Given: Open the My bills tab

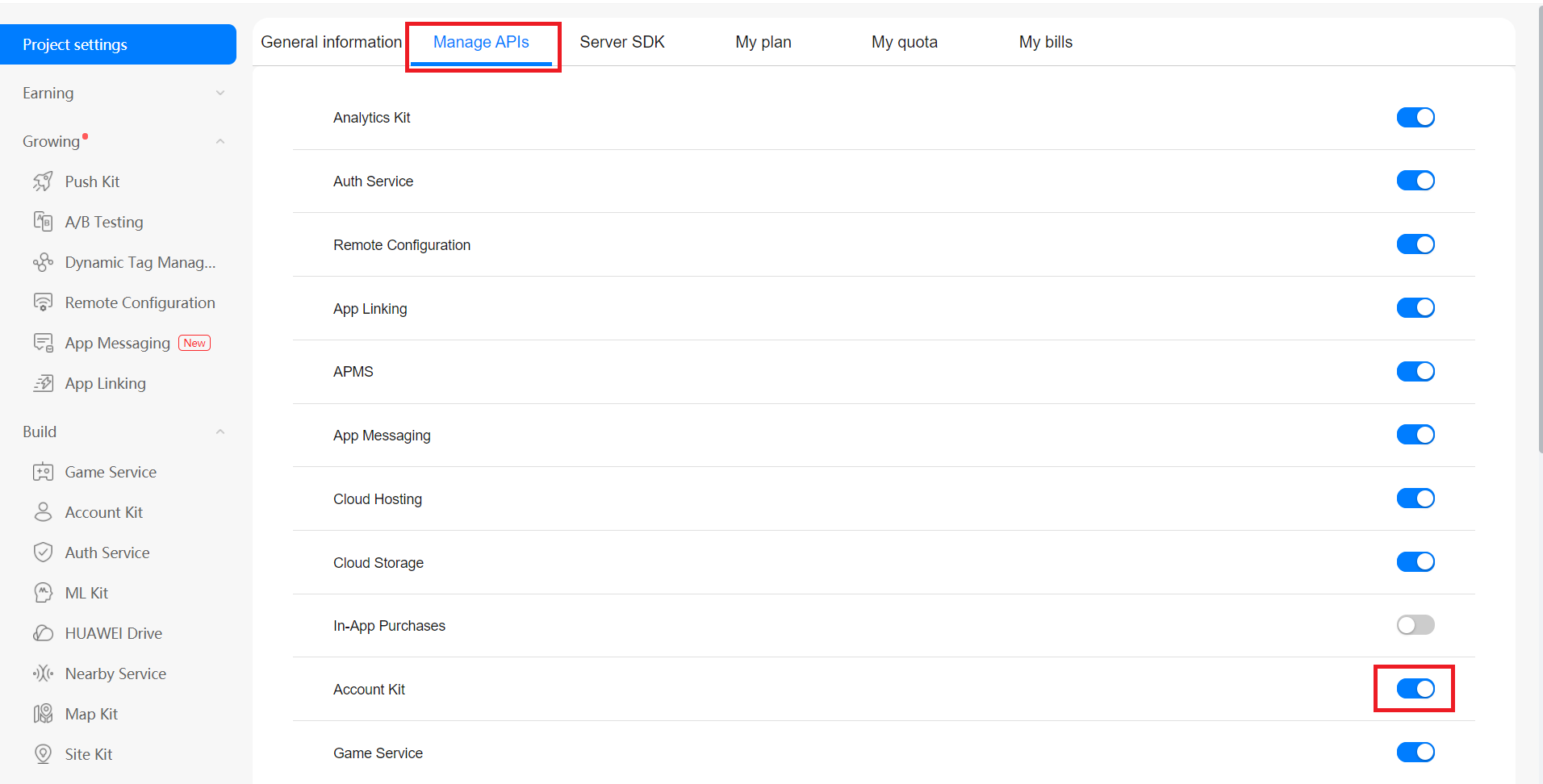Looking at the screenshot, I should coord(1046,42).
